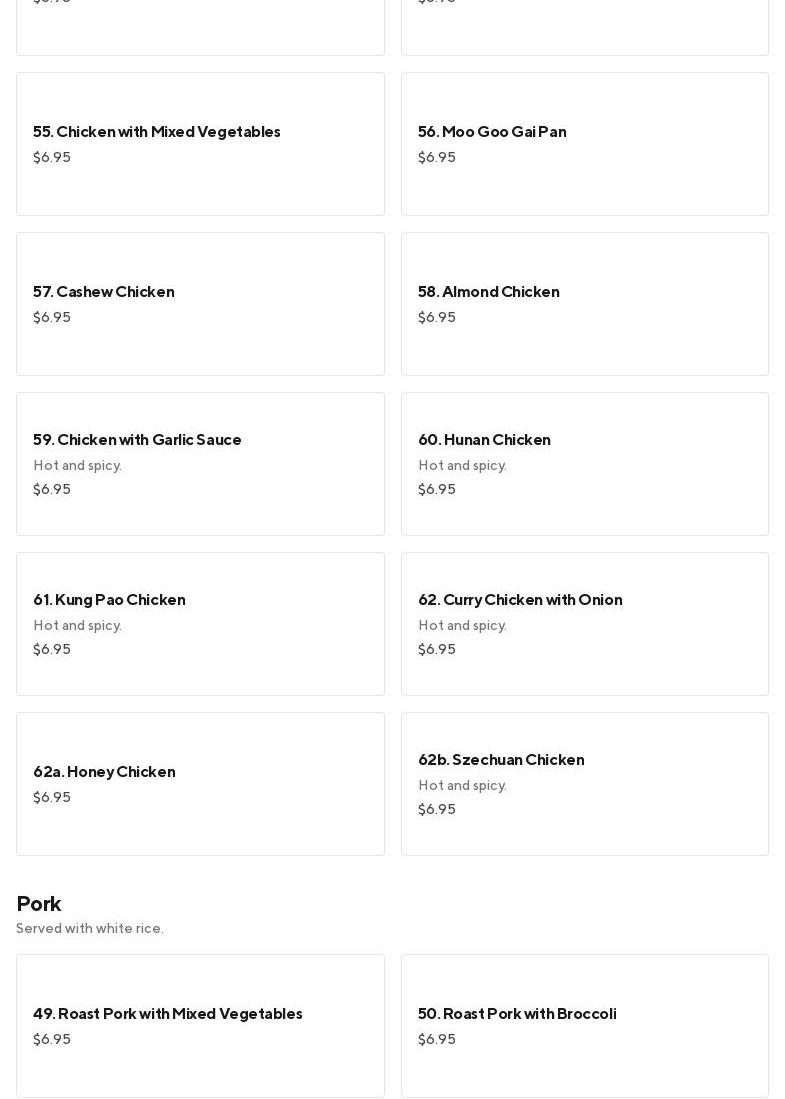Open 50. Roast Pork with Broccoli
785x1099 pixels.
pos(584,1026)
